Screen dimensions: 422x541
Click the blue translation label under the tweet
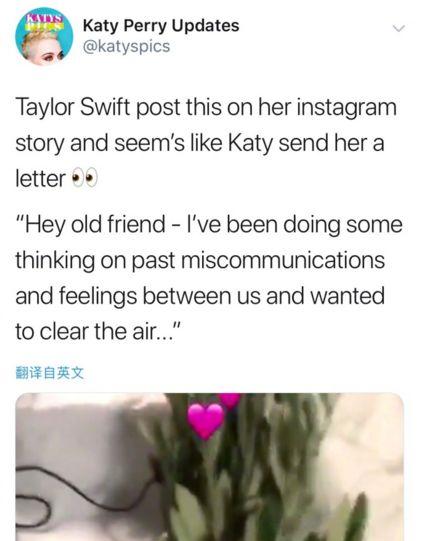point(50,373)
